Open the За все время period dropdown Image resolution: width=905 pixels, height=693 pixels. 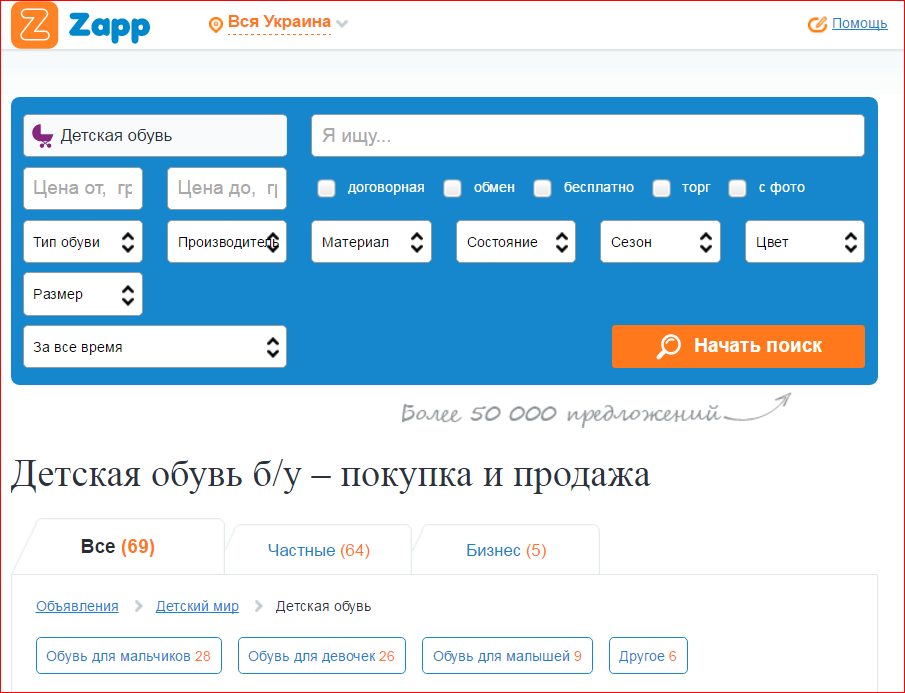tap(155, 347)
